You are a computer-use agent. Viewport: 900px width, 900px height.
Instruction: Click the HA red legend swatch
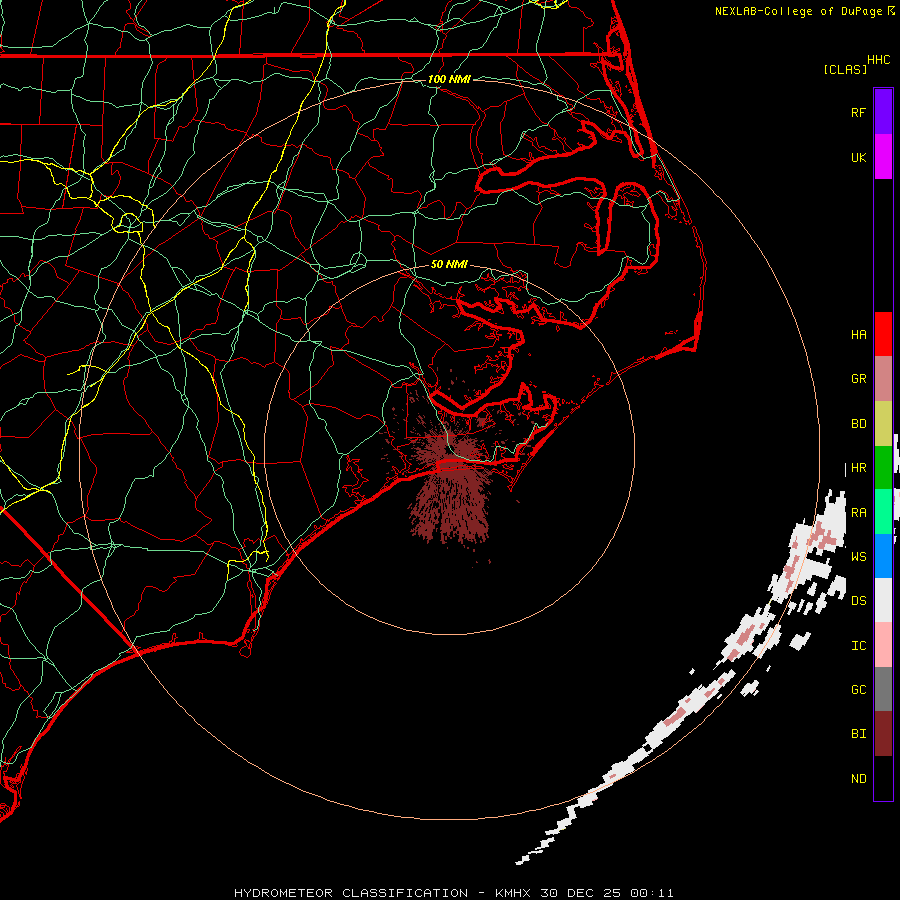883,334
